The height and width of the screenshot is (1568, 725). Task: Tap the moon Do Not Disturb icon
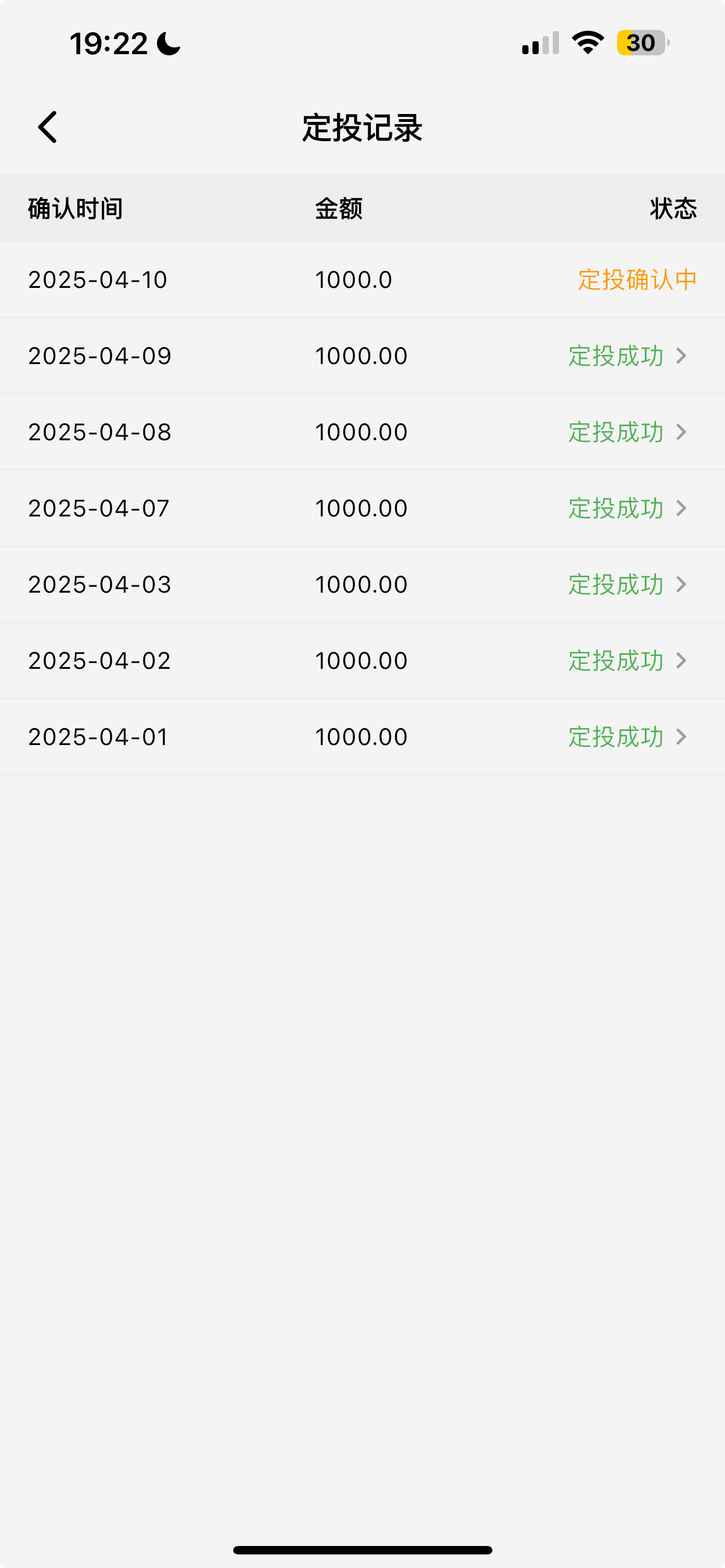click(x=169, y=44)
